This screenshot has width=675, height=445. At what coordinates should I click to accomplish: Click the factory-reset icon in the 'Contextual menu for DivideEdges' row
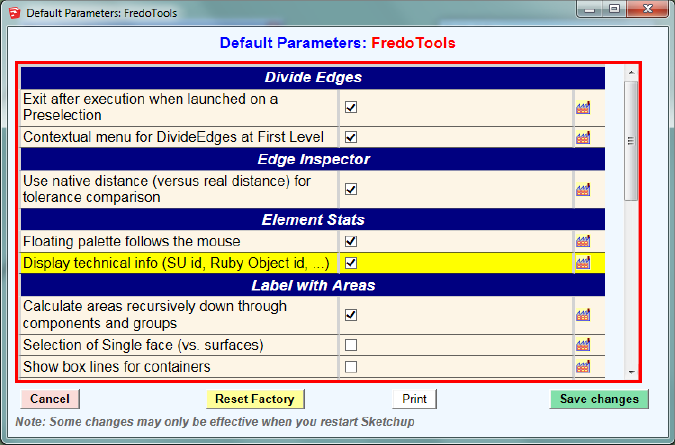click(x=583, y=138)
